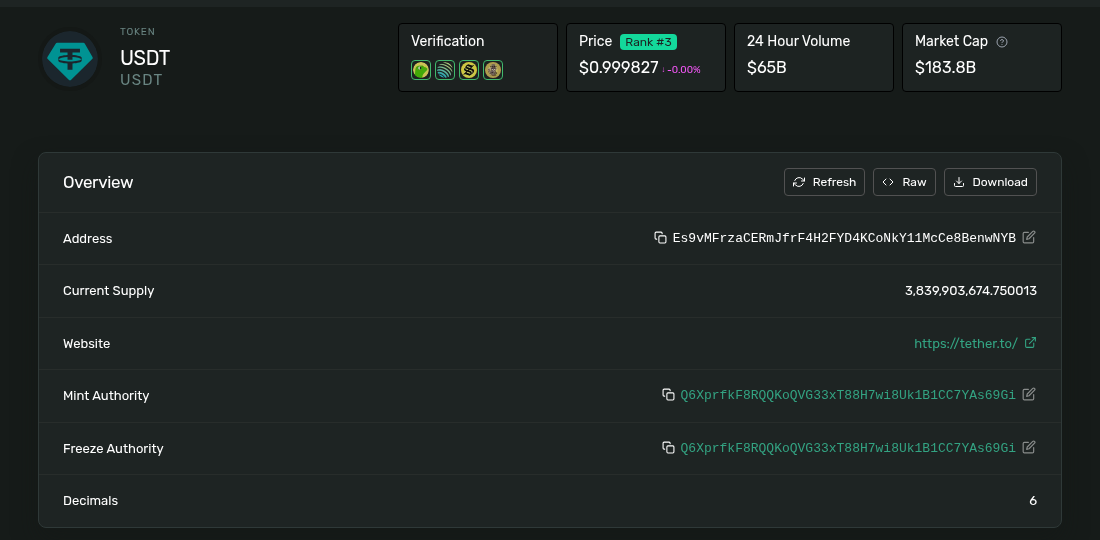1100x540 pixels.
Task: Click the Mint Authority label
Action: coord(106,396)
